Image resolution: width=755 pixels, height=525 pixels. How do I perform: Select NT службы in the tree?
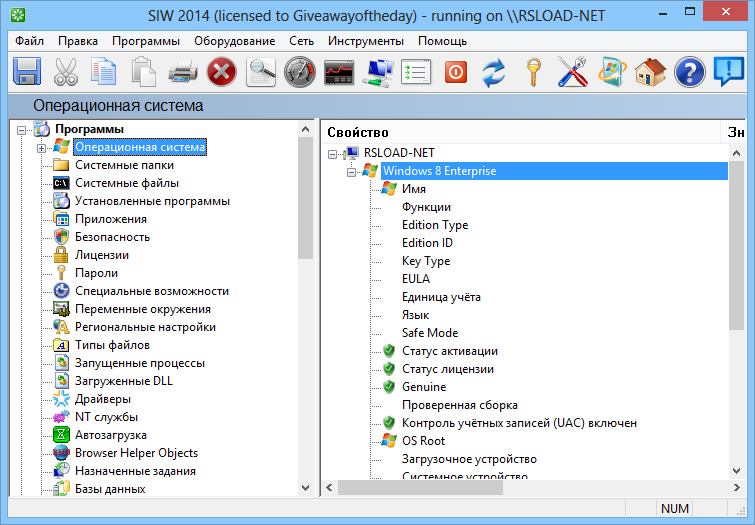[106, 417]
